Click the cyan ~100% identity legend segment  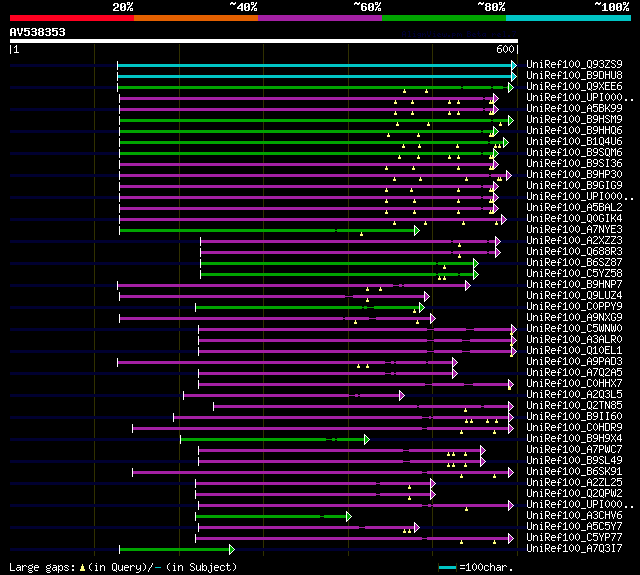[569, 18]
